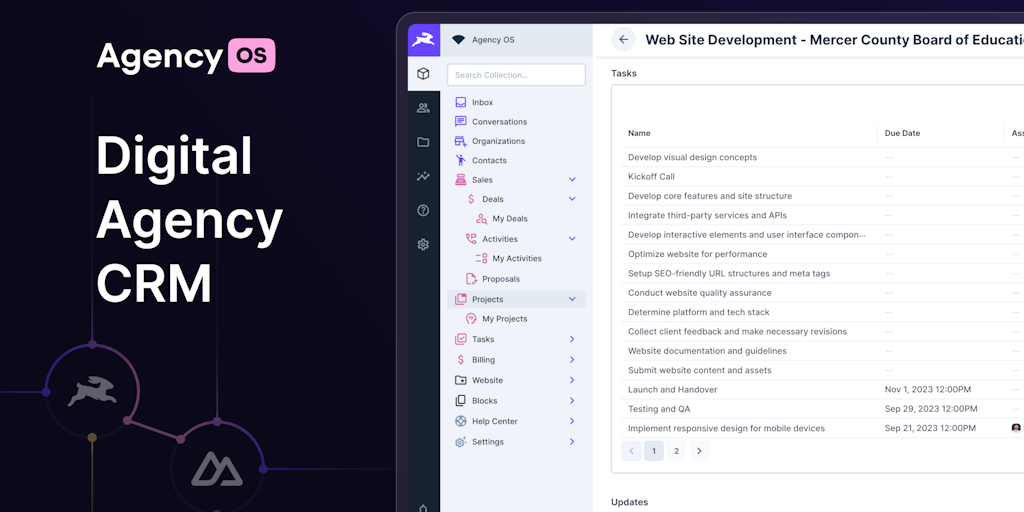
Task: Expand the Billing group chevron
Action: [572, 360]
